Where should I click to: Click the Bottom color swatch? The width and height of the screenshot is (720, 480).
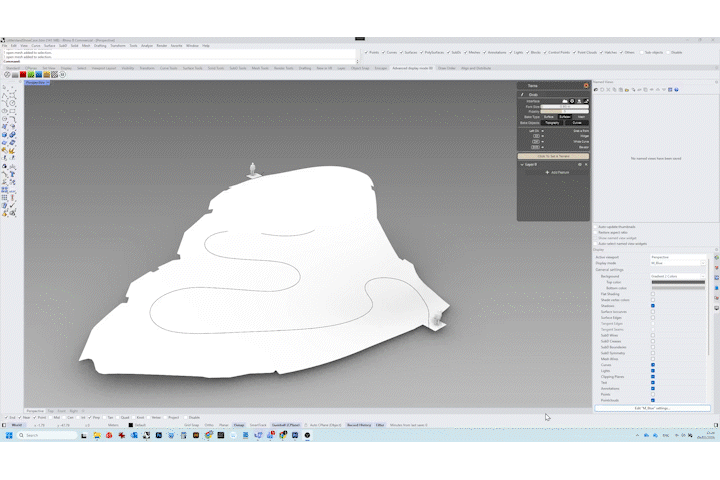[x=678, y=288]
